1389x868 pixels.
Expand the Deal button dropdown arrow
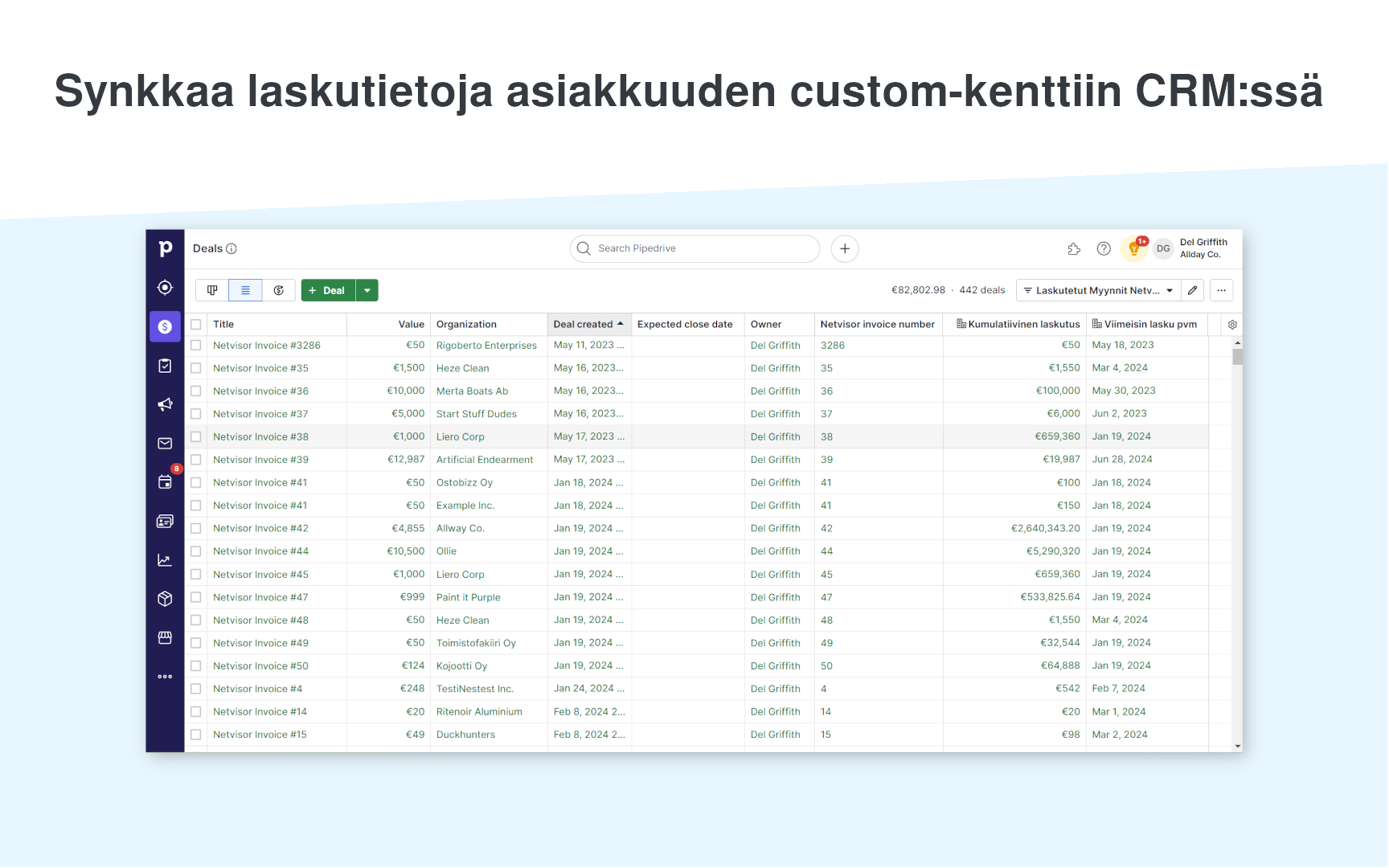point(367,290)
